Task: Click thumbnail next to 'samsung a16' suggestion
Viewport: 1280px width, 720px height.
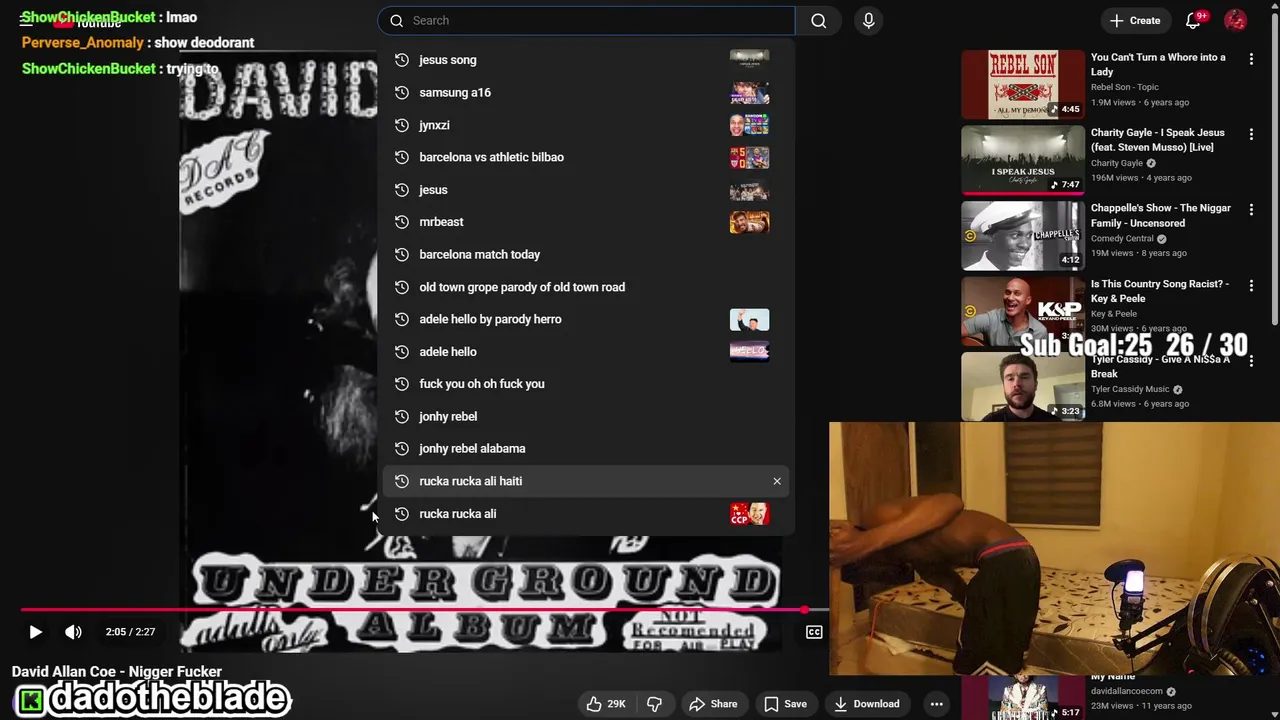Action: tap(749, 92)
